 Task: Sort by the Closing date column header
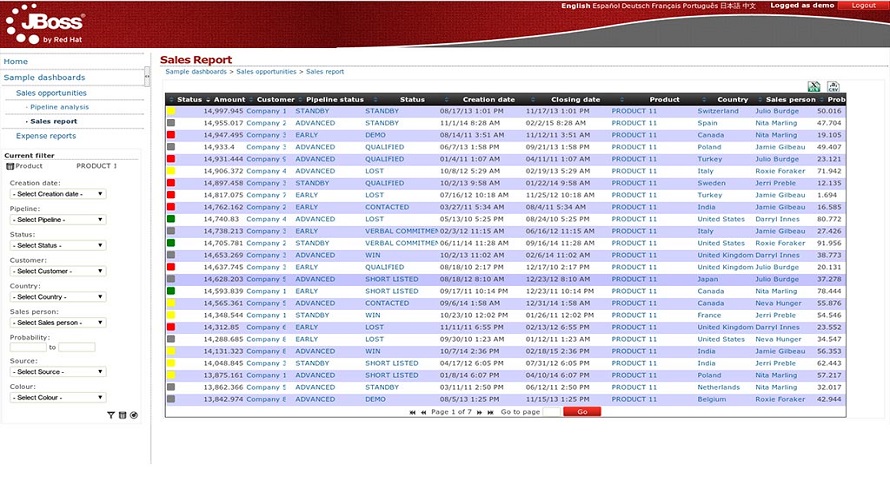point(575,99)
